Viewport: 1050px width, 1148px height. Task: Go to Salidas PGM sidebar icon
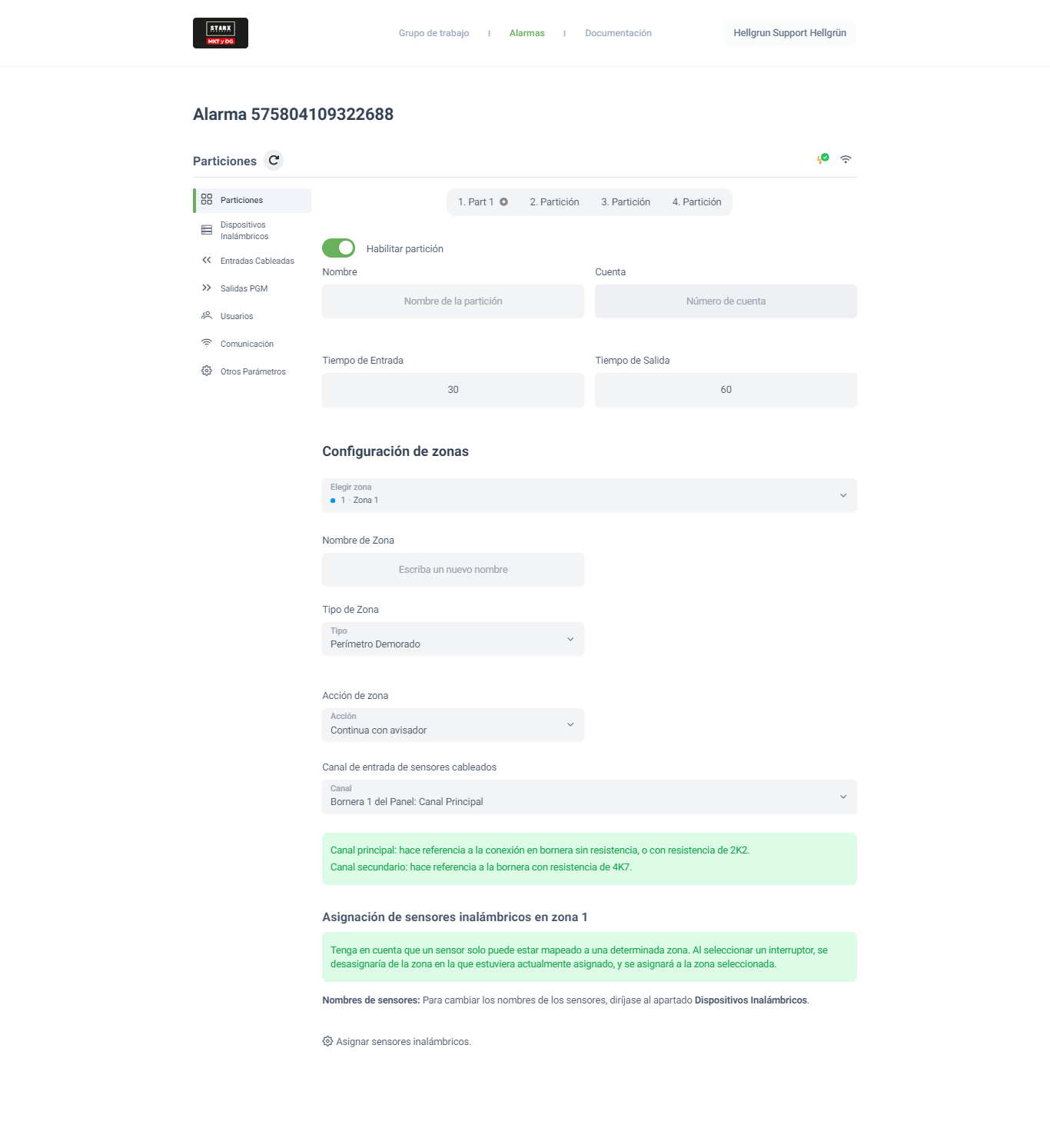pos(207,288)
